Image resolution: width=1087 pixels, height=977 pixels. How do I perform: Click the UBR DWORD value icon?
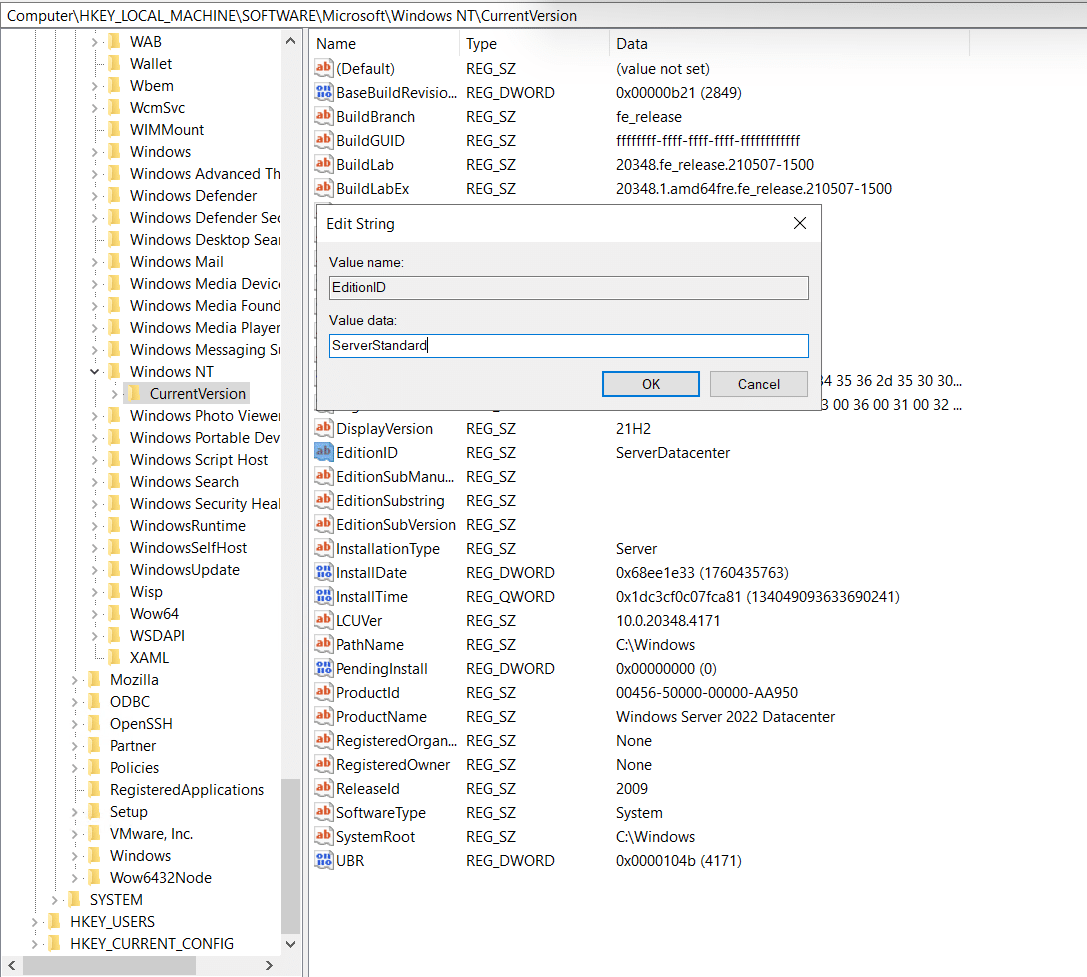click(323, 861)
